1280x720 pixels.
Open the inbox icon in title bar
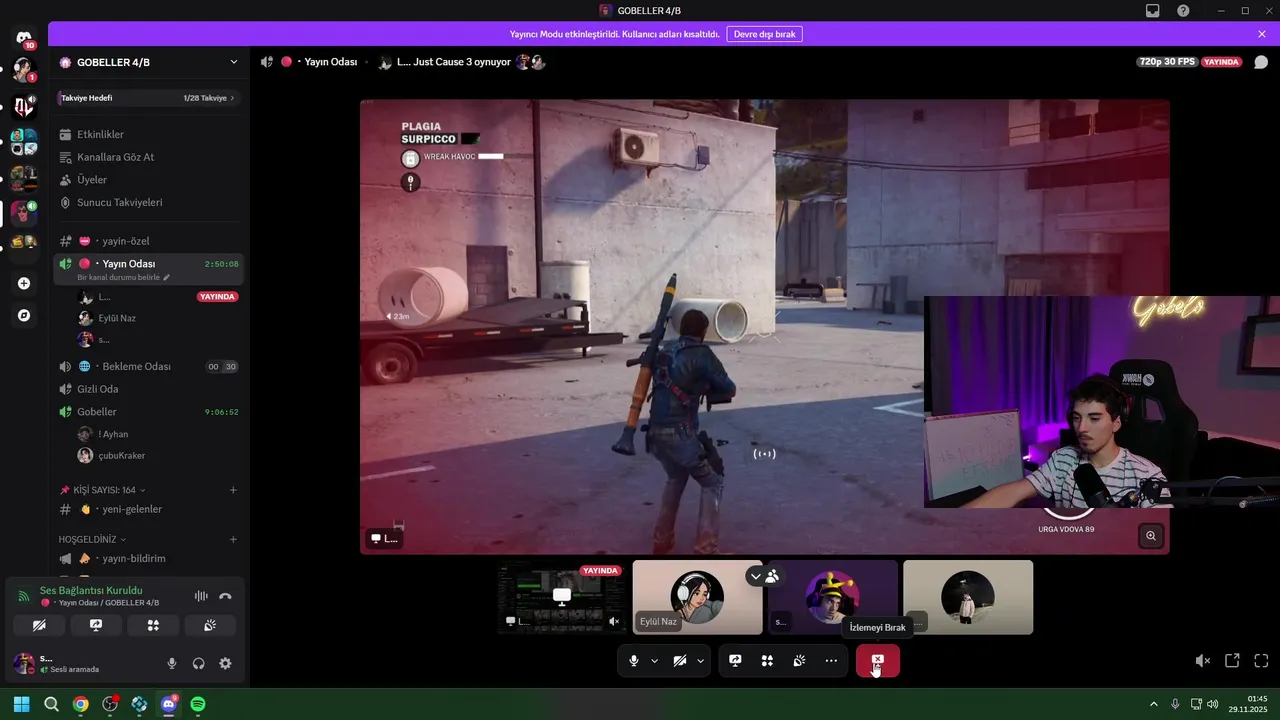point(1153,11)
